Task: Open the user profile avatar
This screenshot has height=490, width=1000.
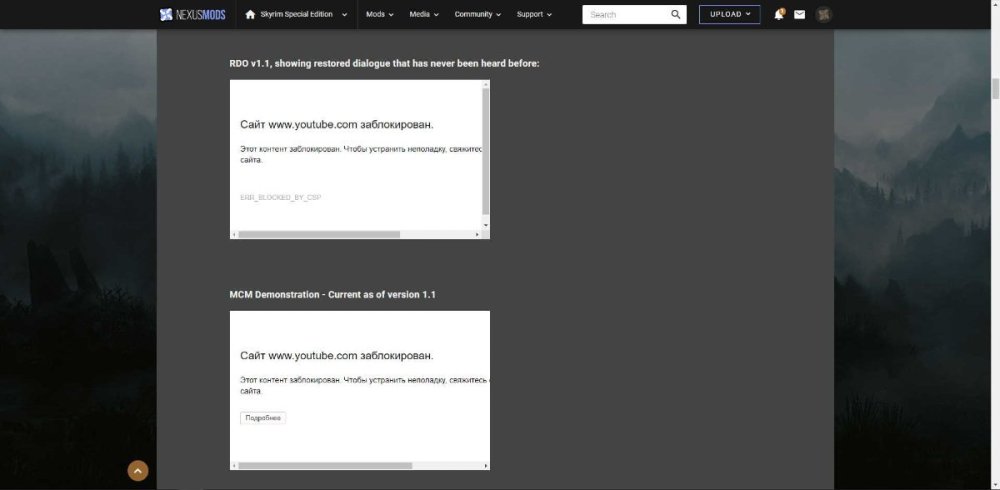Action: 823,15
